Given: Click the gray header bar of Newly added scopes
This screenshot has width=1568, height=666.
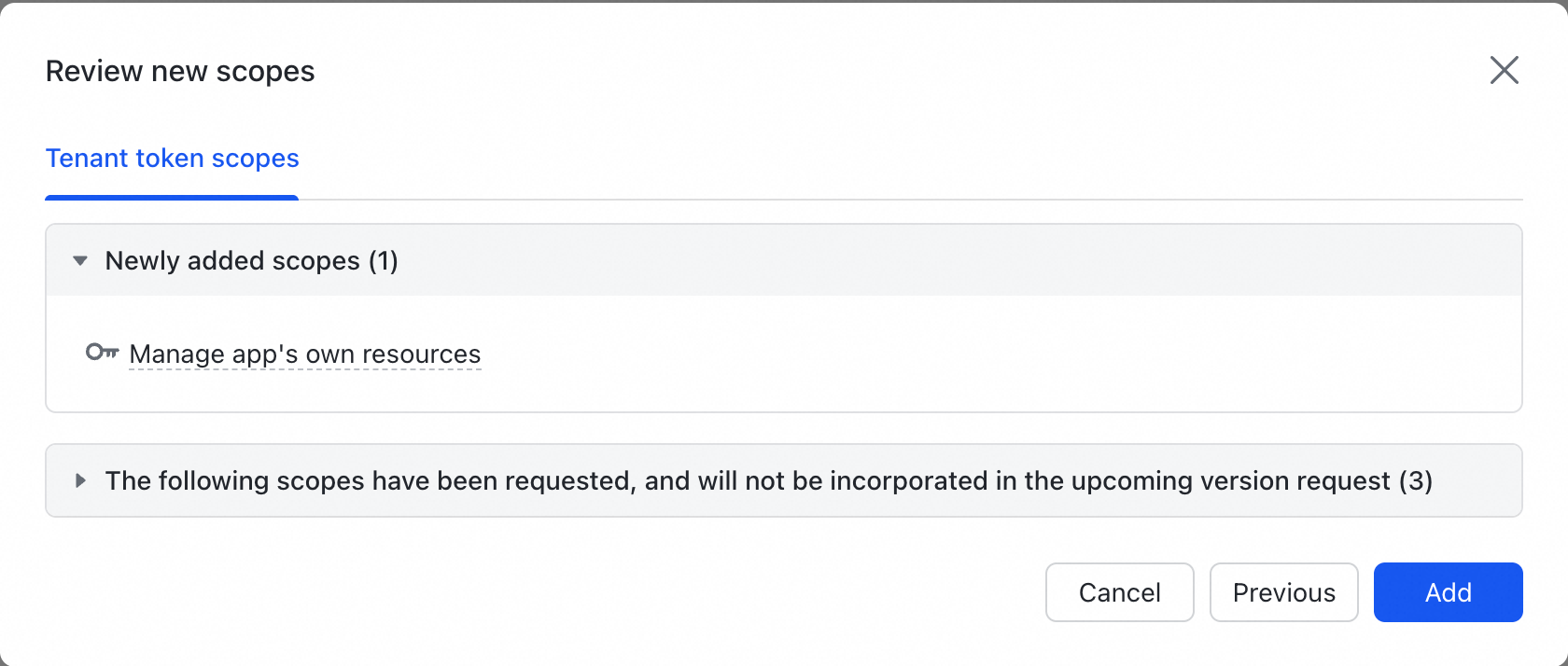Looking at the screenshot, I should [933, 261].
